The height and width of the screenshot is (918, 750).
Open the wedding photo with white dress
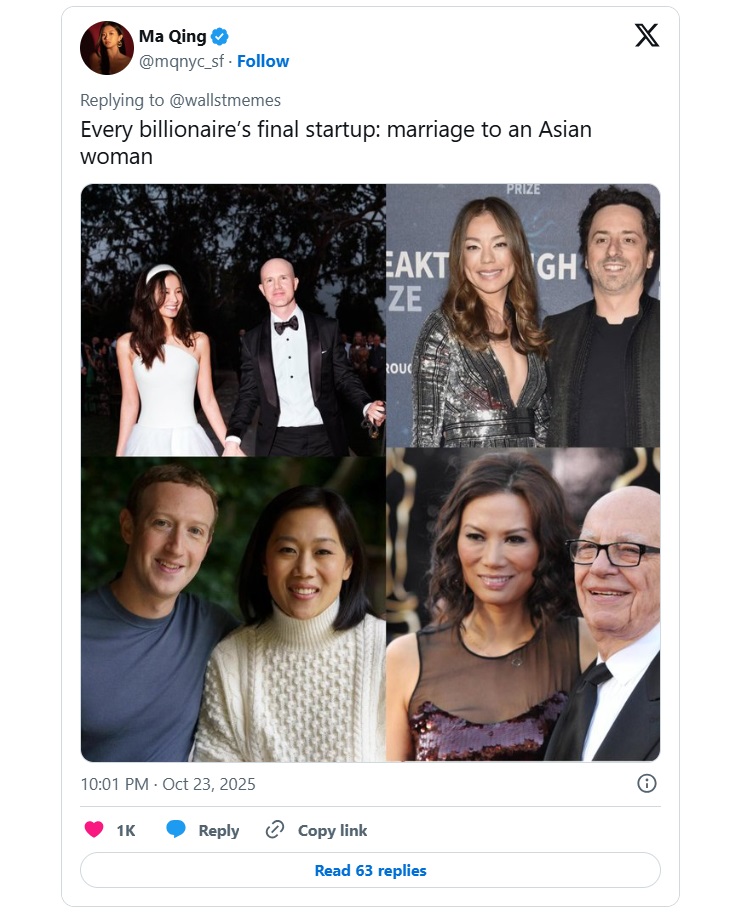click(x=233, y=320)
